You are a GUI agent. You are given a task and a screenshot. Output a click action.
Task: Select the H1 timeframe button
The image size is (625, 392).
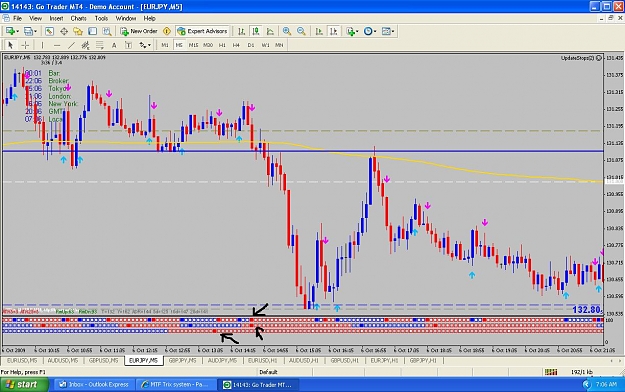coord(222,45)
